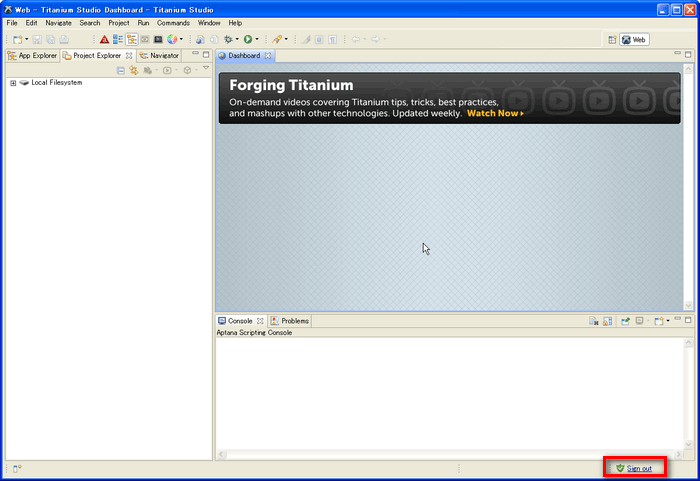Click the grayed back navigation arrow
The height and width of the screenshot is (481, 700).
[356, 39]
